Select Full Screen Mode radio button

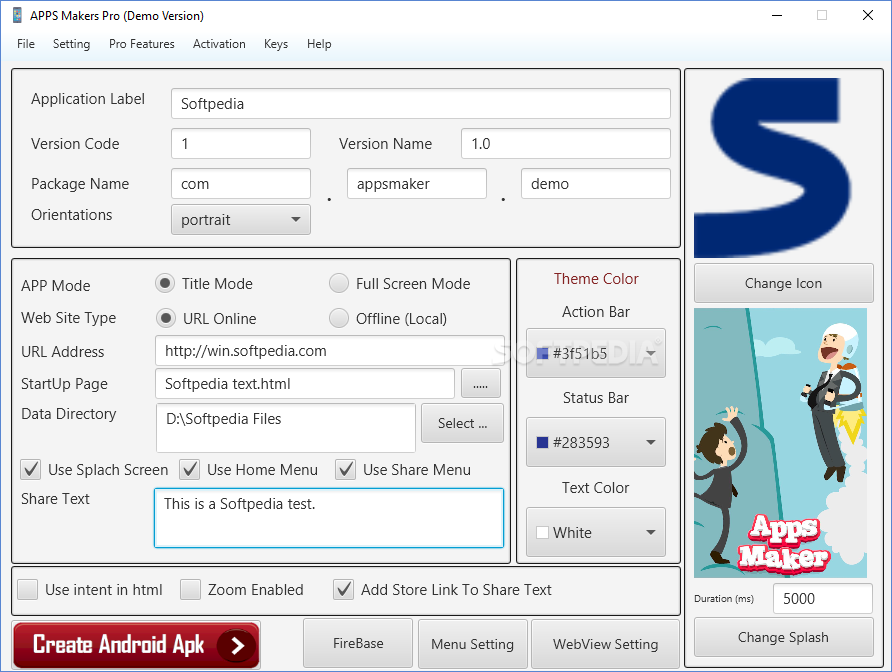(338, 283)
